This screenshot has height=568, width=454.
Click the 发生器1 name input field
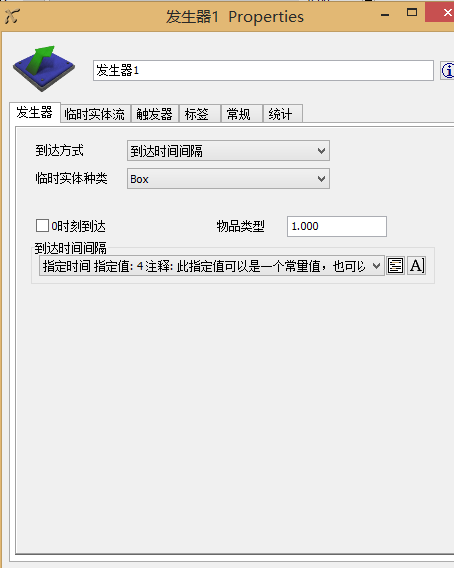(x=263, y=71)
